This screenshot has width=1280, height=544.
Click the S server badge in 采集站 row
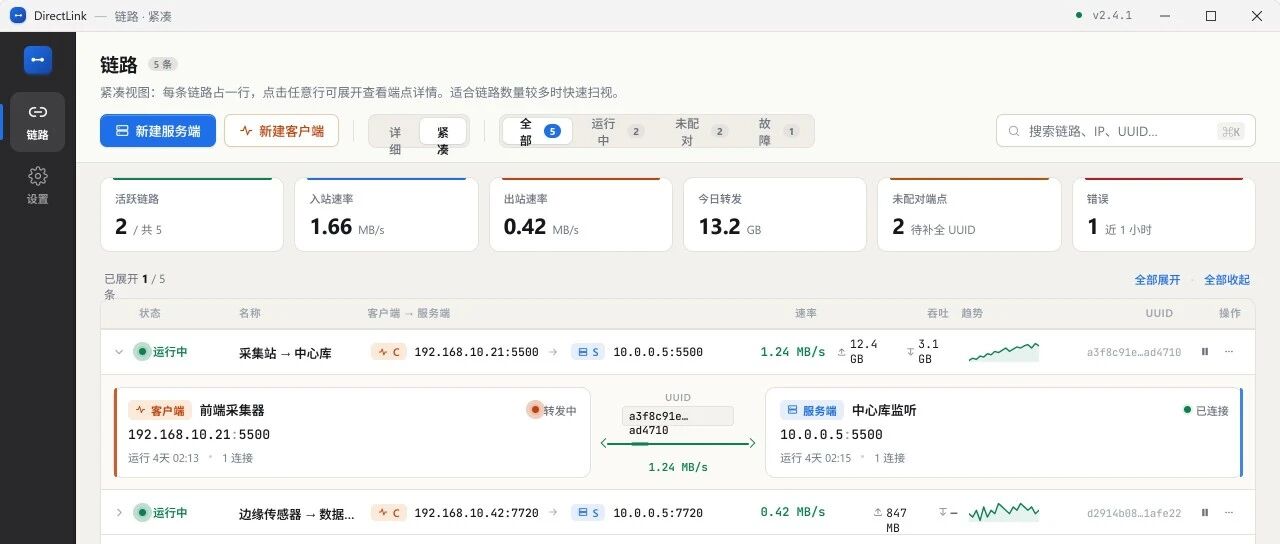[588, 352]
